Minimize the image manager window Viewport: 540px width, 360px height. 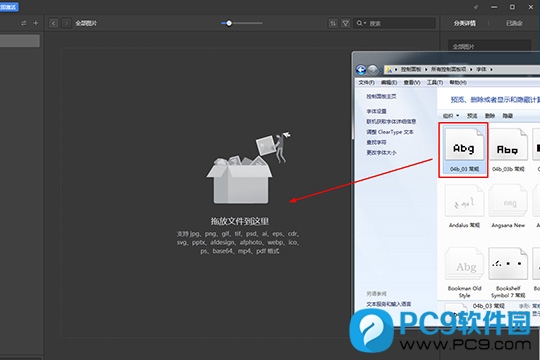(494, 7)
